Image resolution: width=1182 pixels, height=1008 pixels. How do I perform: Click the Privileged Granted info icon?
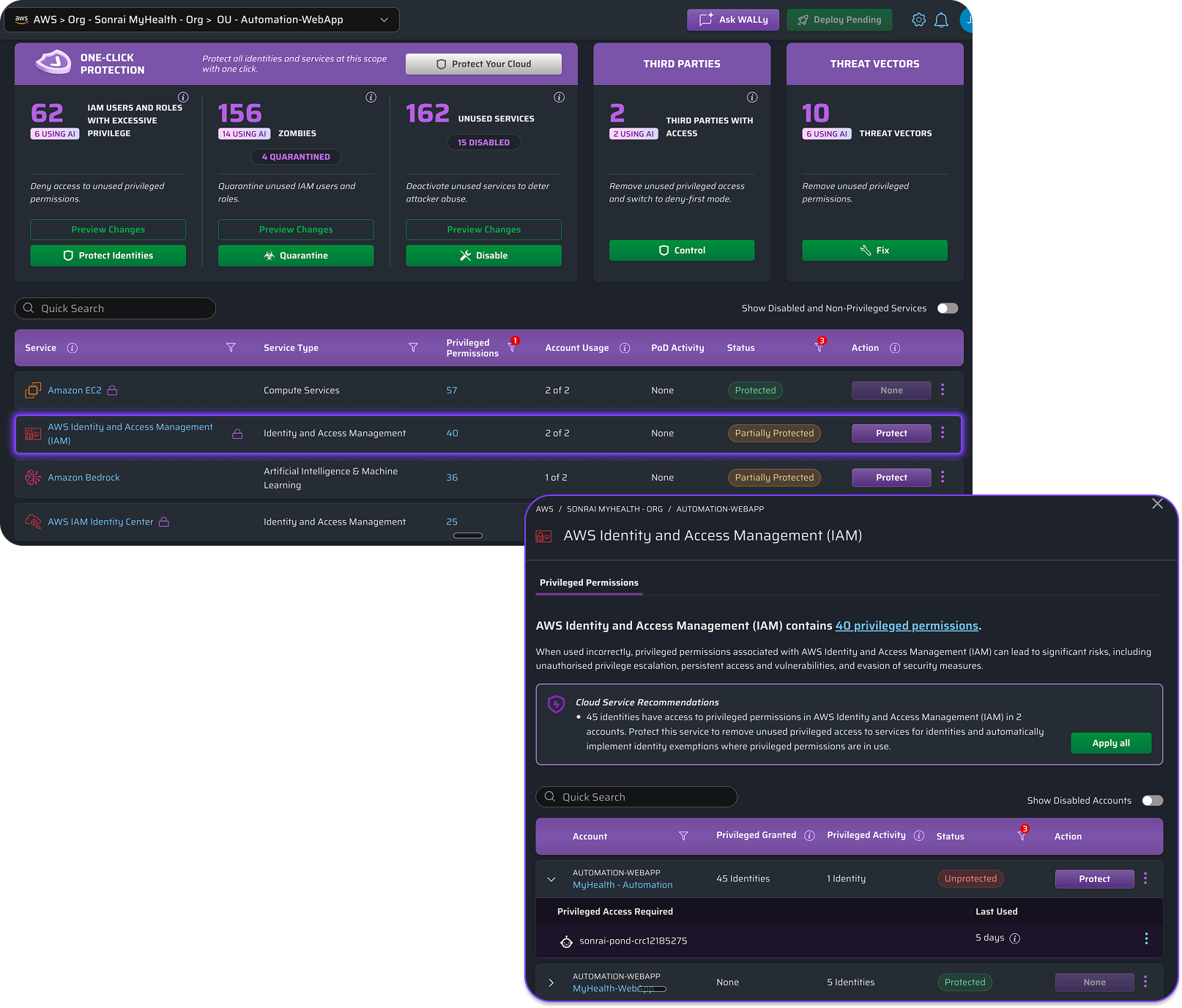point(809,836)
